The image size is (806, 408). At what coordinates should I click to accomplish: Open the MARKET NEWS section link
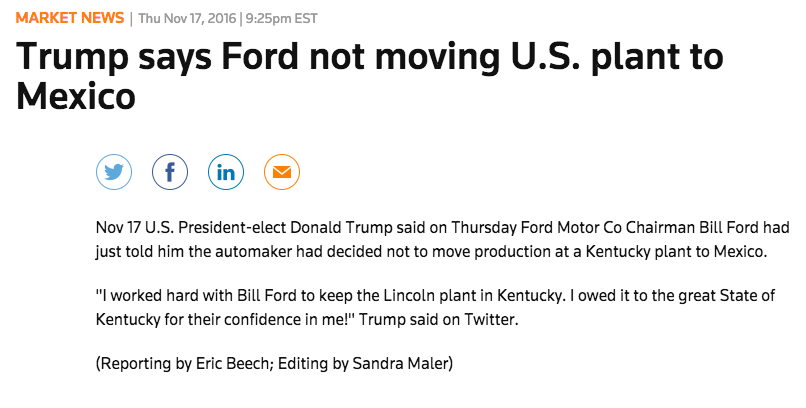70,18
